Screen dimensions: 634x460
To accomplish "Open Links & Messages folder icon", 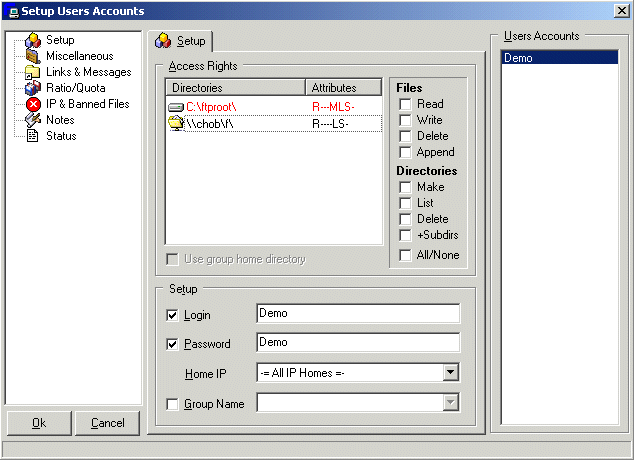I will coord(33,72).
